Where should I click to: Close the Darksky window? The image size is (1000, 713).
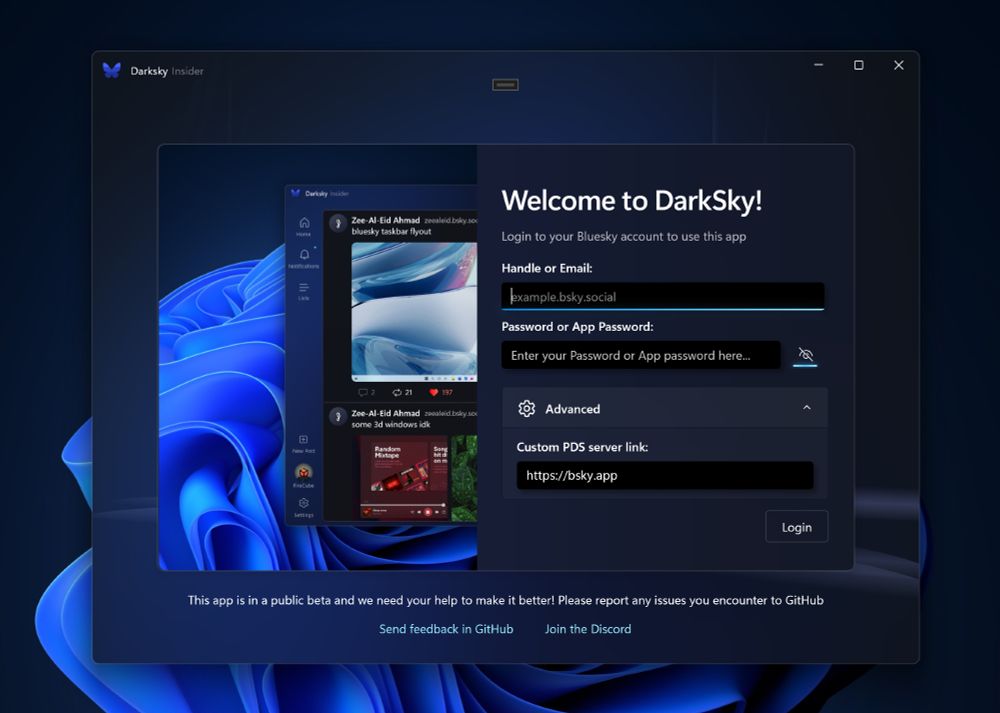(899, 65)
